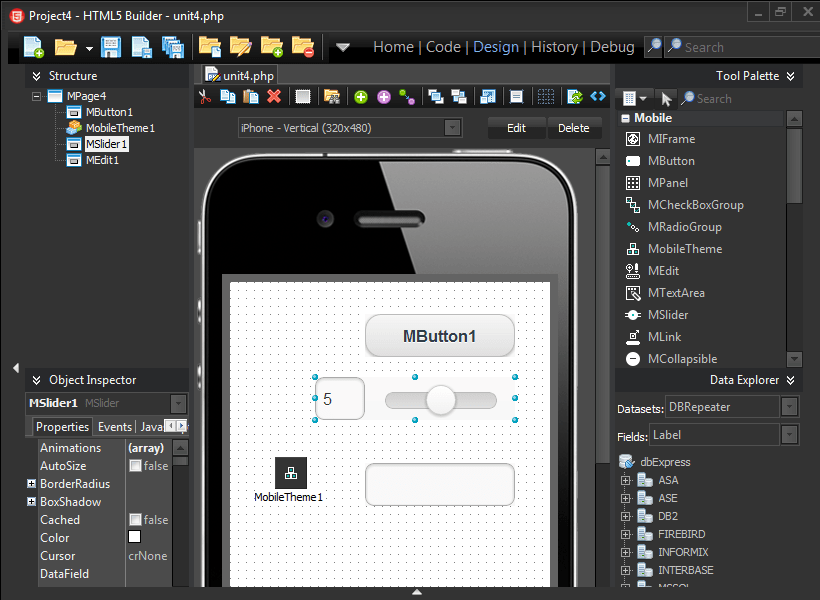820x600 pixels.
Task: Click the open folder icon in the main toolbar
Action: click(65, 48)
